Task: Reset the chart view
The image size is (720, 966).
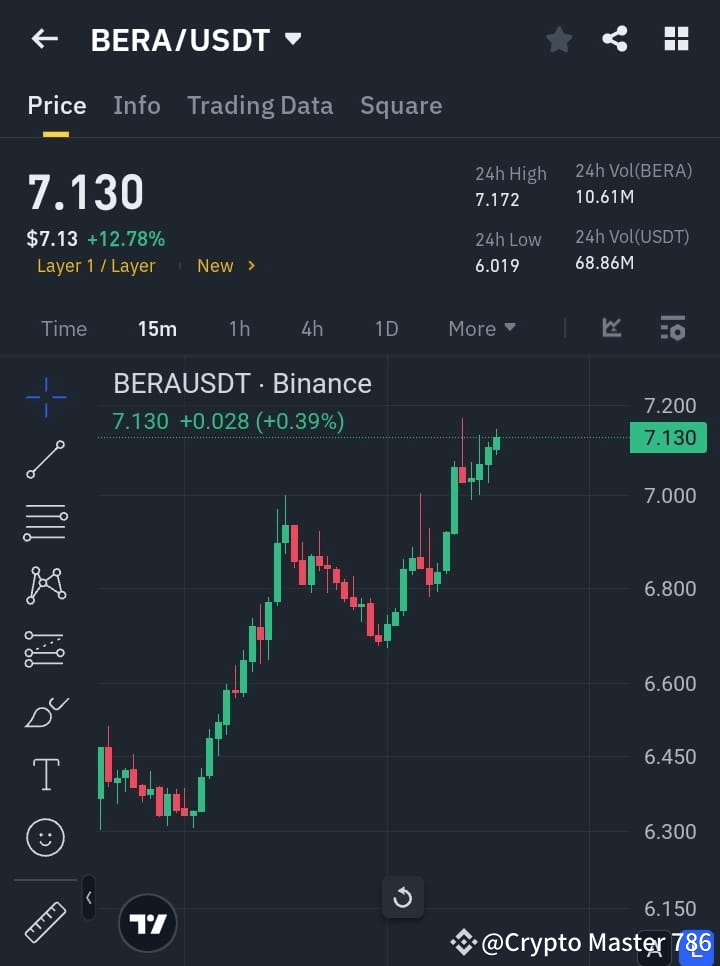Action: pos(403,898)
